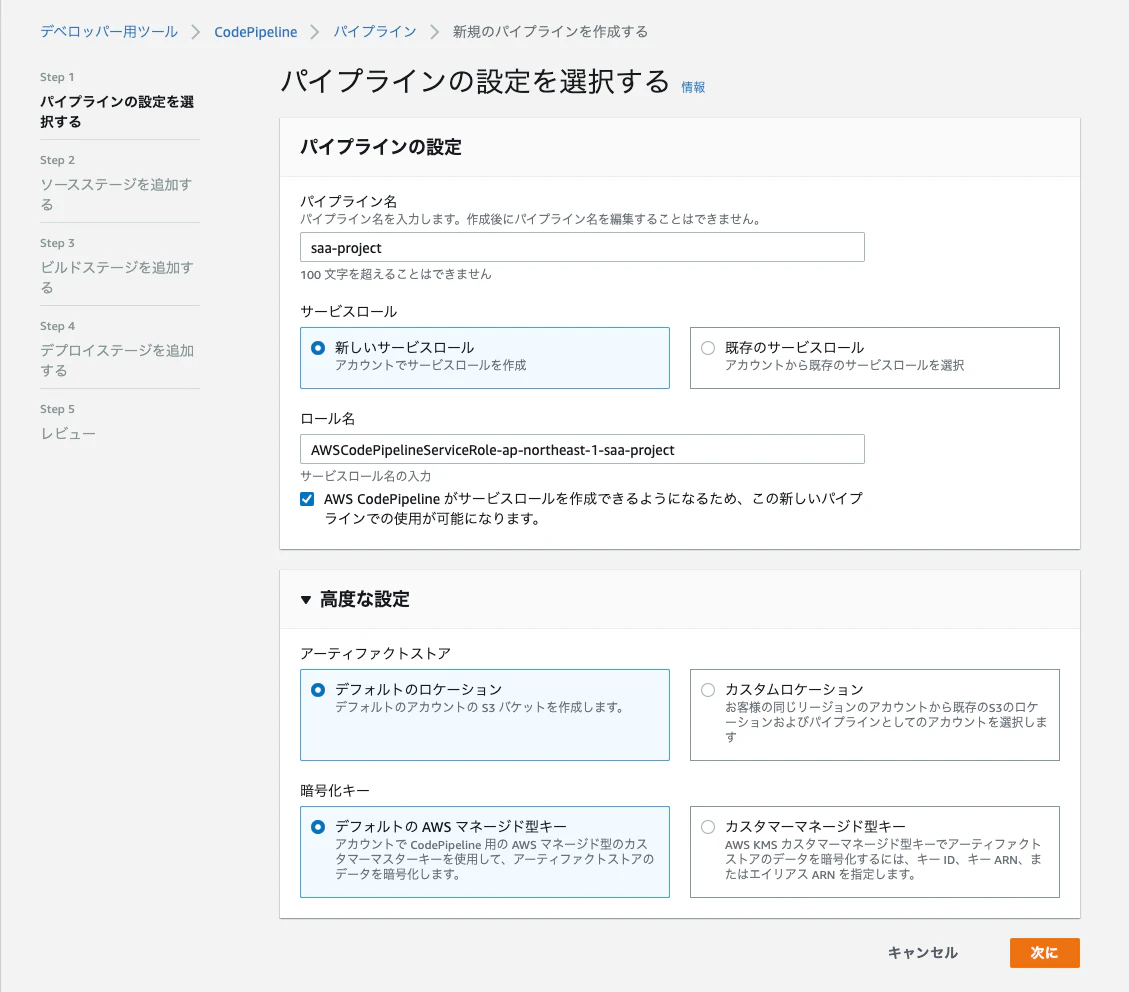Toggle the AWS CodePipeline service role permission checkbox
This screenshot has width=1129, height=992.
pyautogui.click(x=307, y=499)
